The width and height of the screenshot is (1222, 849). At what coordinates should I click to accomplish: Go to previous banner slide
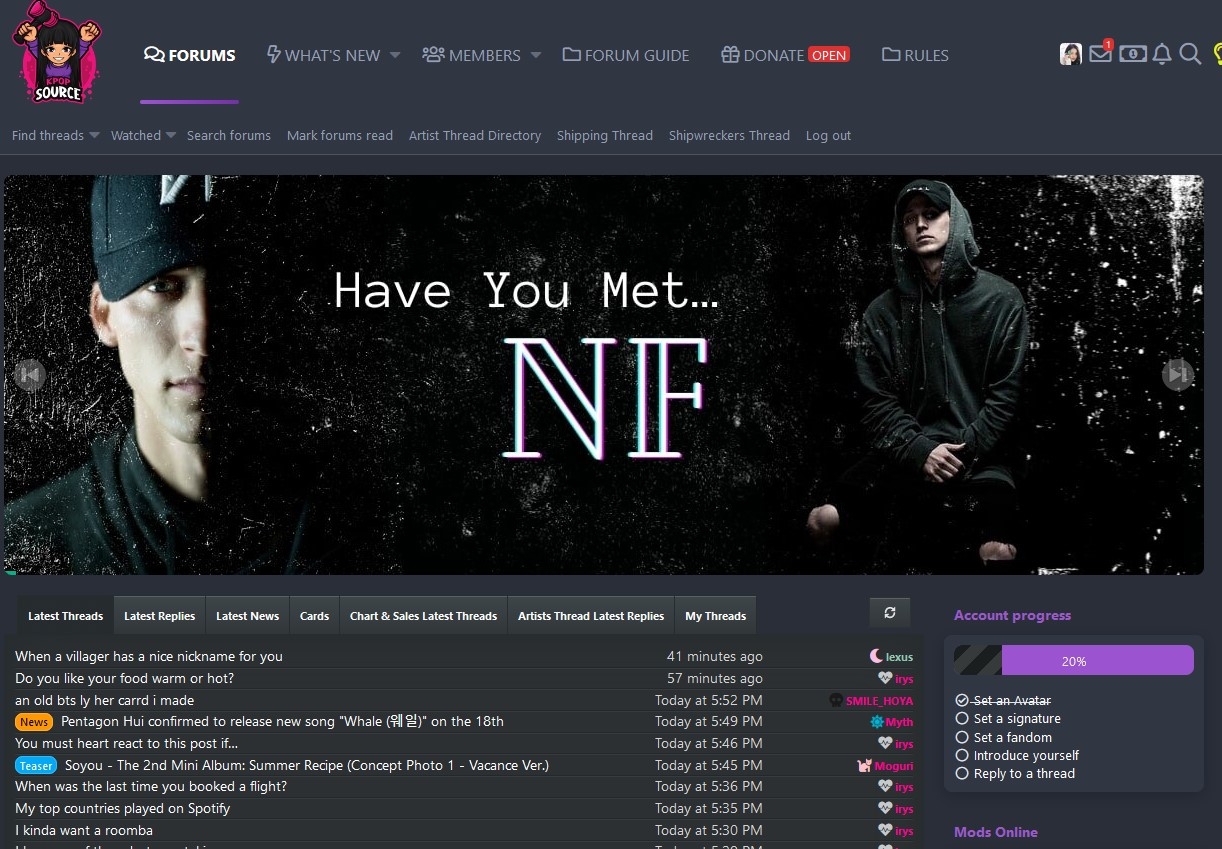30,375
